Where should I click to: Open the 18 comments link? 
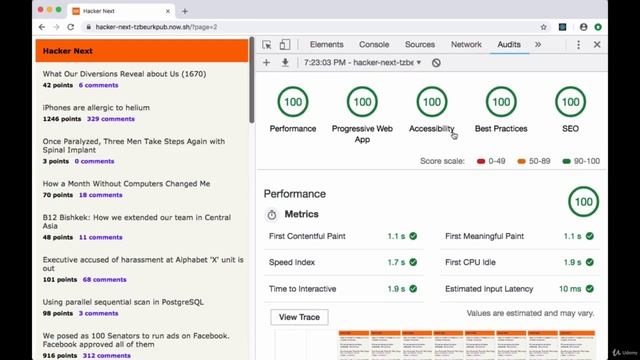100,195
